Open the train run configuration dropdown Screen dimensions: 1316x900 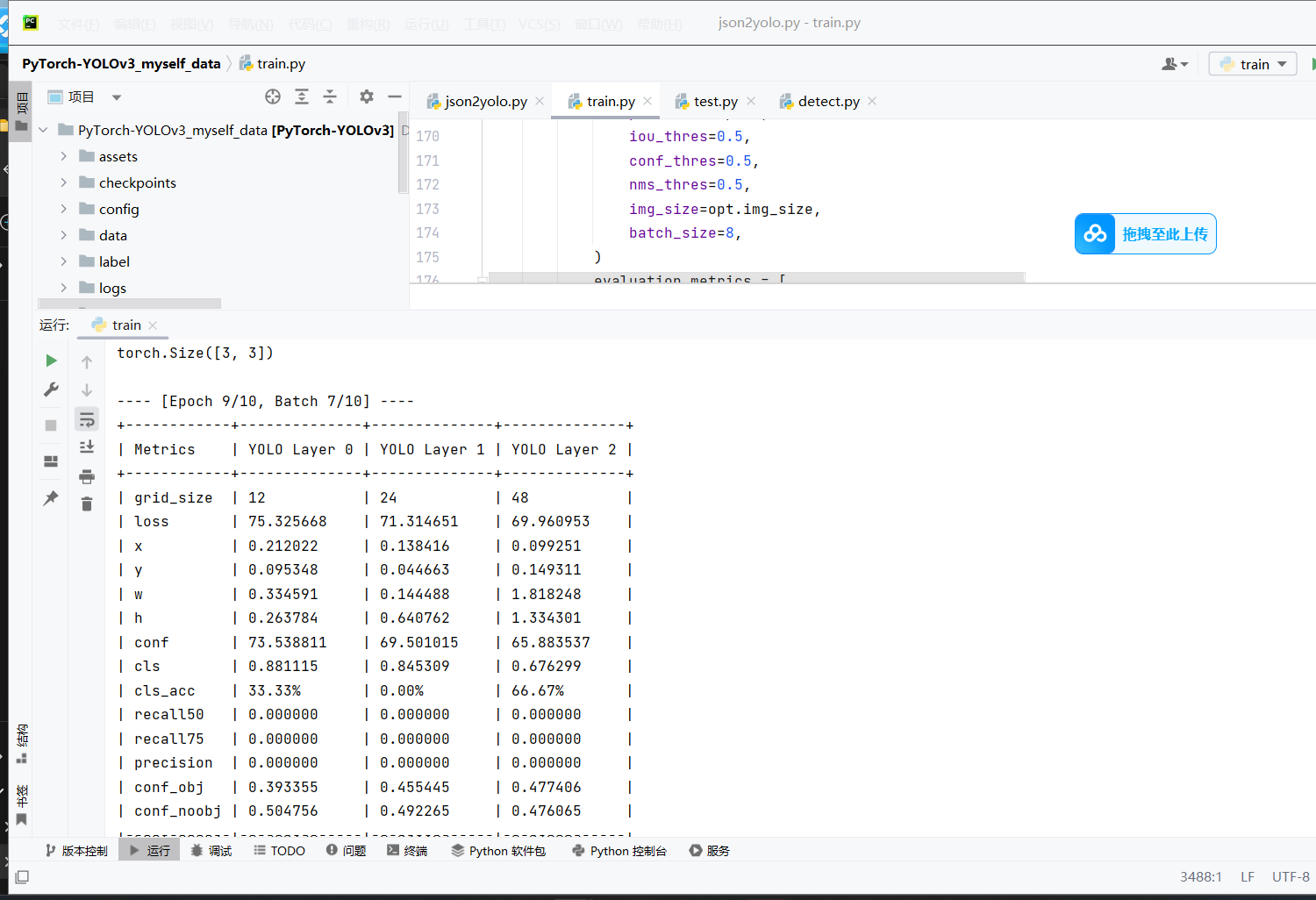(x=1253, y=64)
